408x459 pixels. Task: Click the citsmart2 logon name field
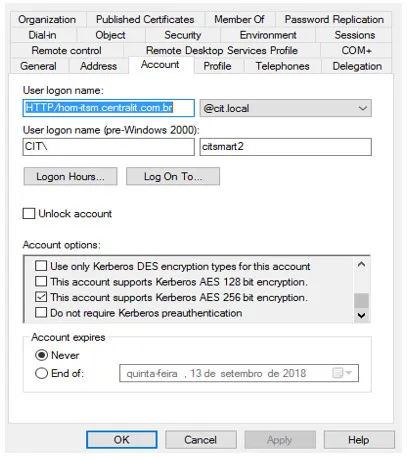286,147
